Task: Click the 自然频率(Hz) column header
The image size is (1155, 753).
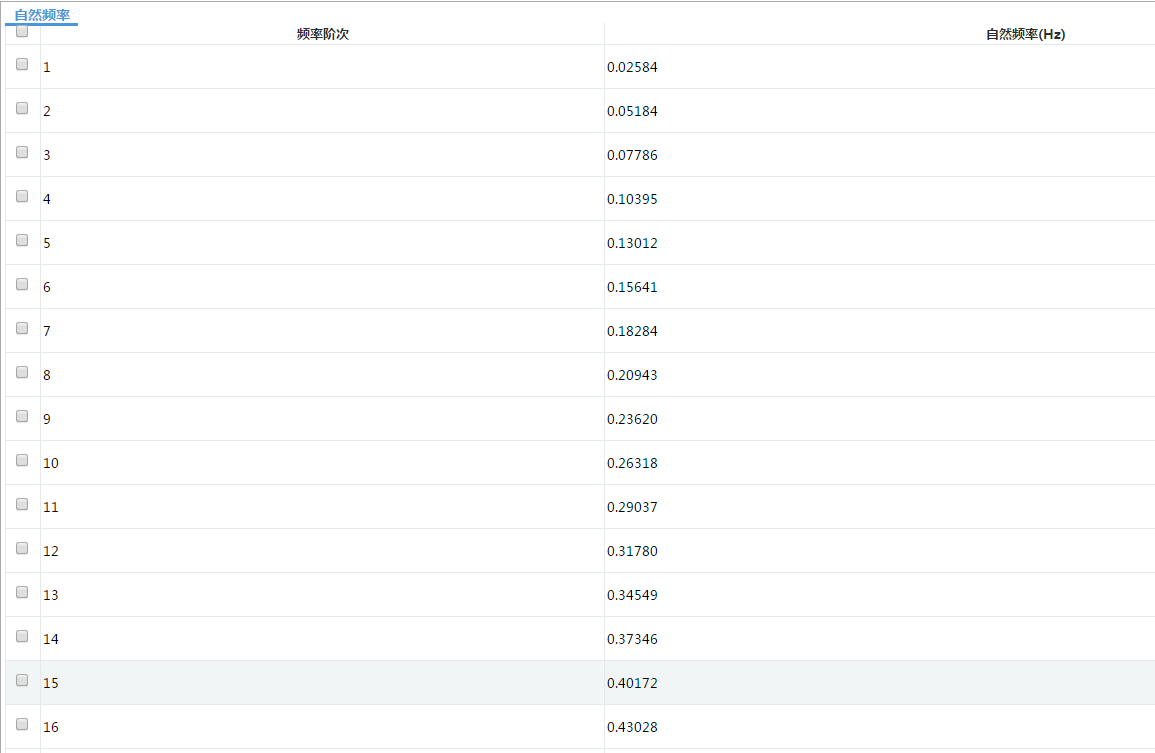Action: [x=1025, y=34]
